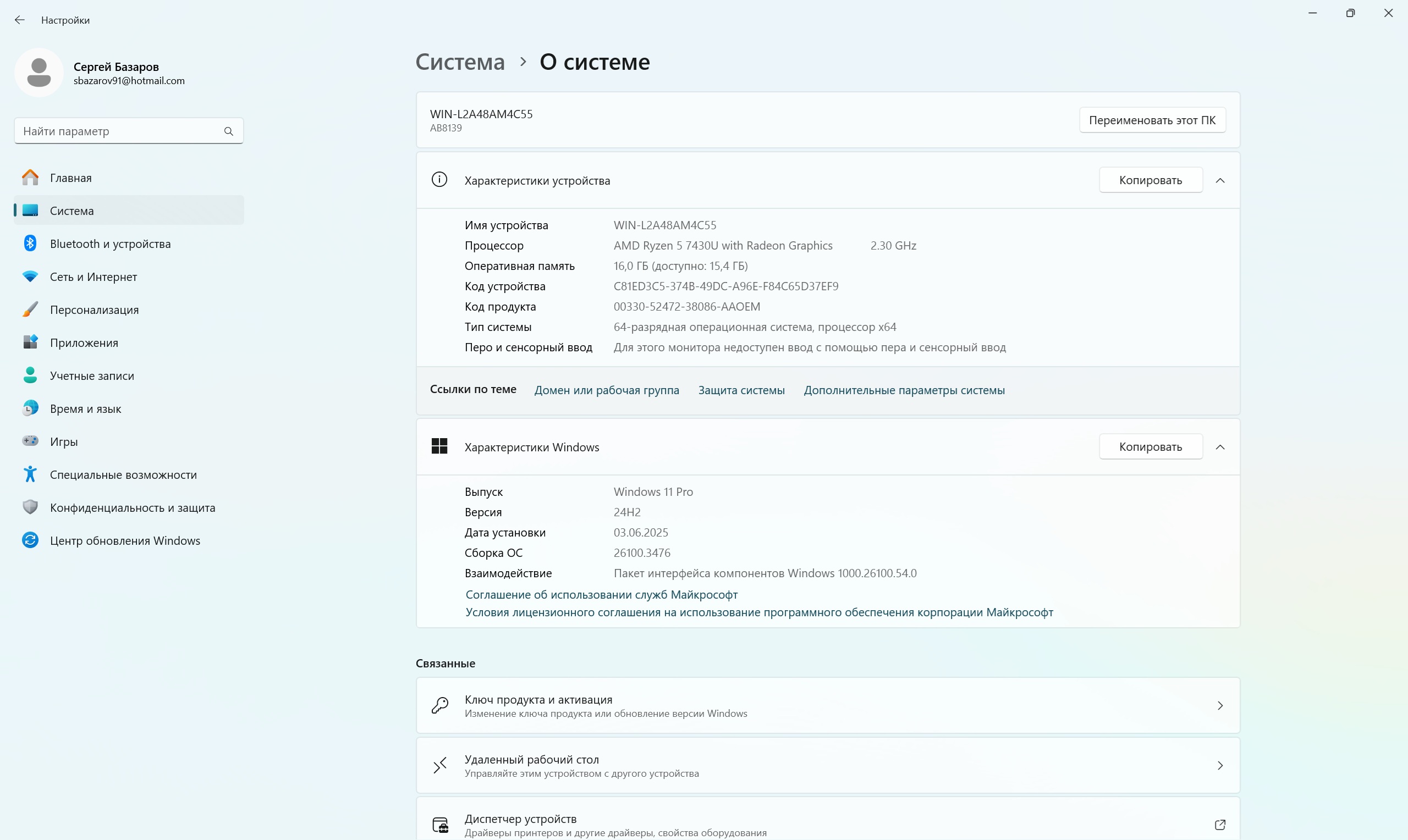Click the back arrow icon

20,20
